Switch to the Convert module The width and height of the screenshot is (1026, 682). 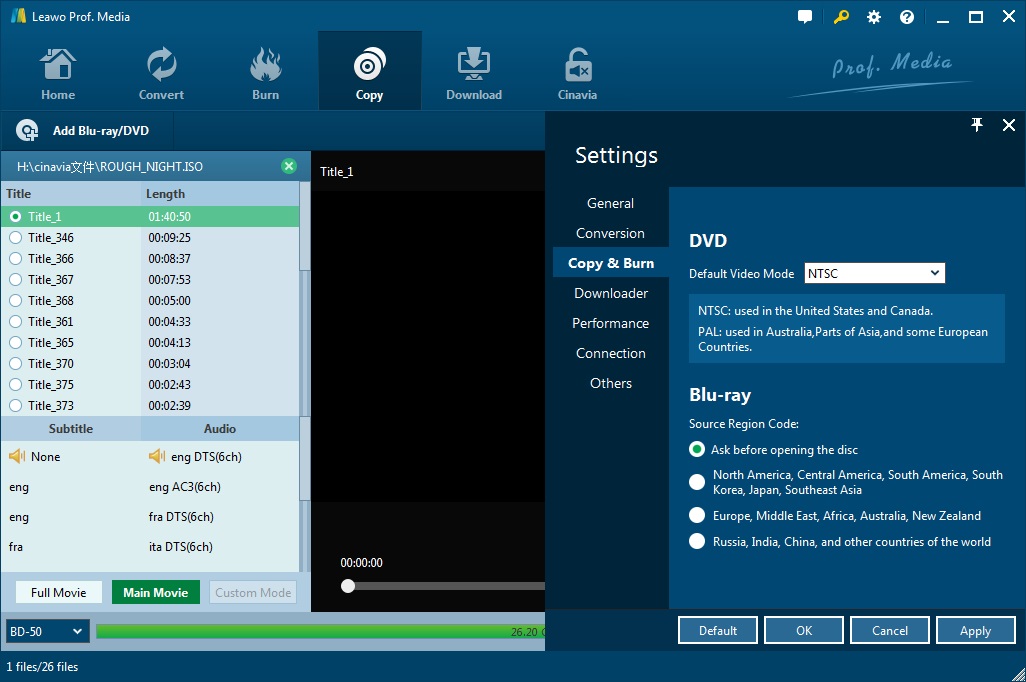click(x=160, y=70)
